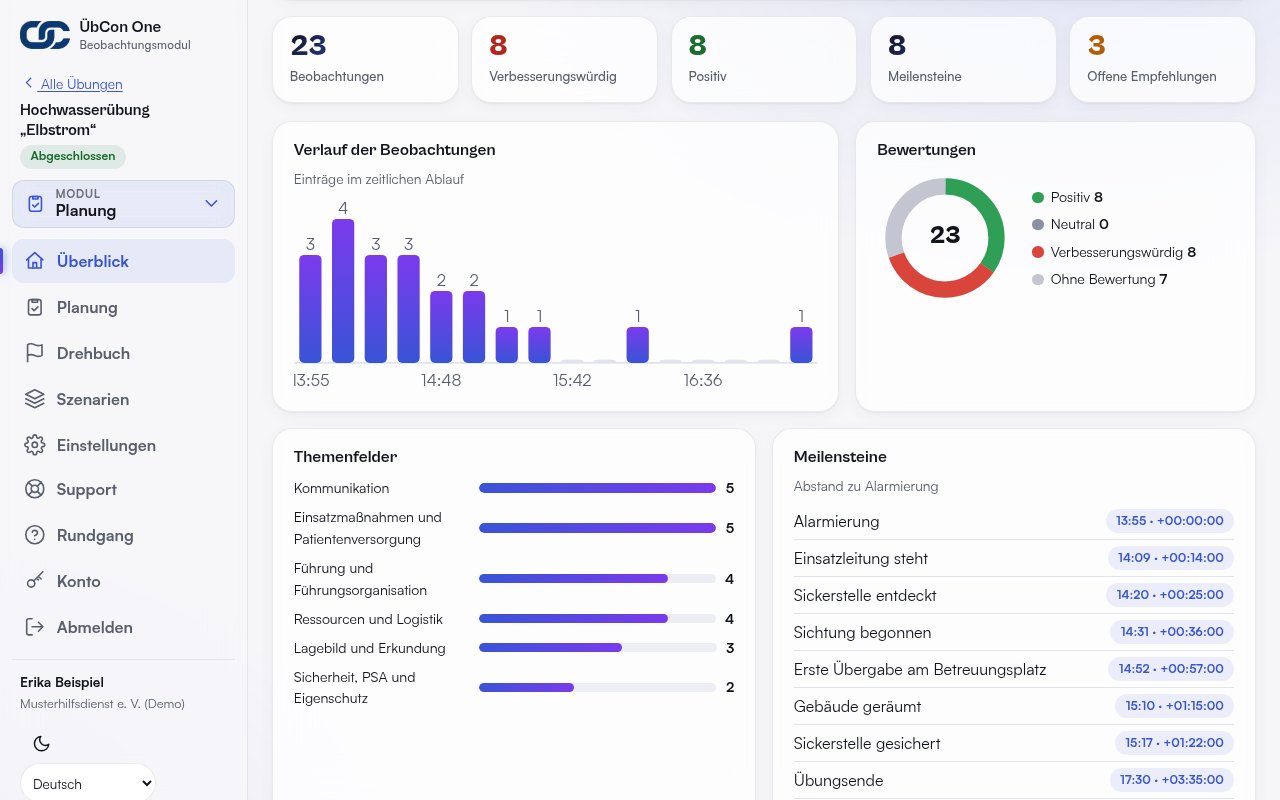Screen dimensions: 1280x800
Task: Expand the Modul Planung selector chevron
Action: (x=211, y=203)
